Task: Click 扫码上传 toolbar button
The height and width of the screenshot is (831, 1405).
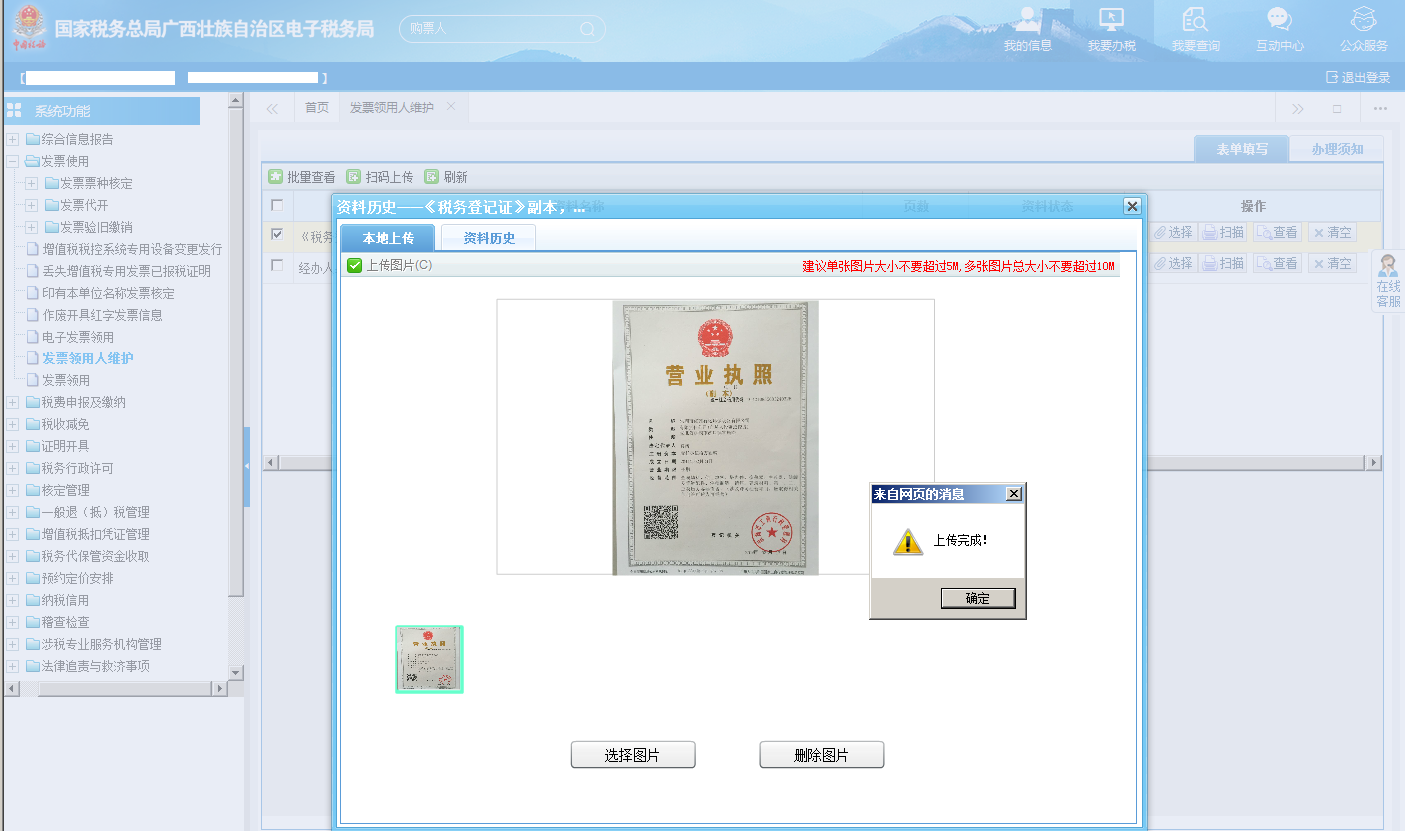Action: pyautogui.click(x=380, y=177)
